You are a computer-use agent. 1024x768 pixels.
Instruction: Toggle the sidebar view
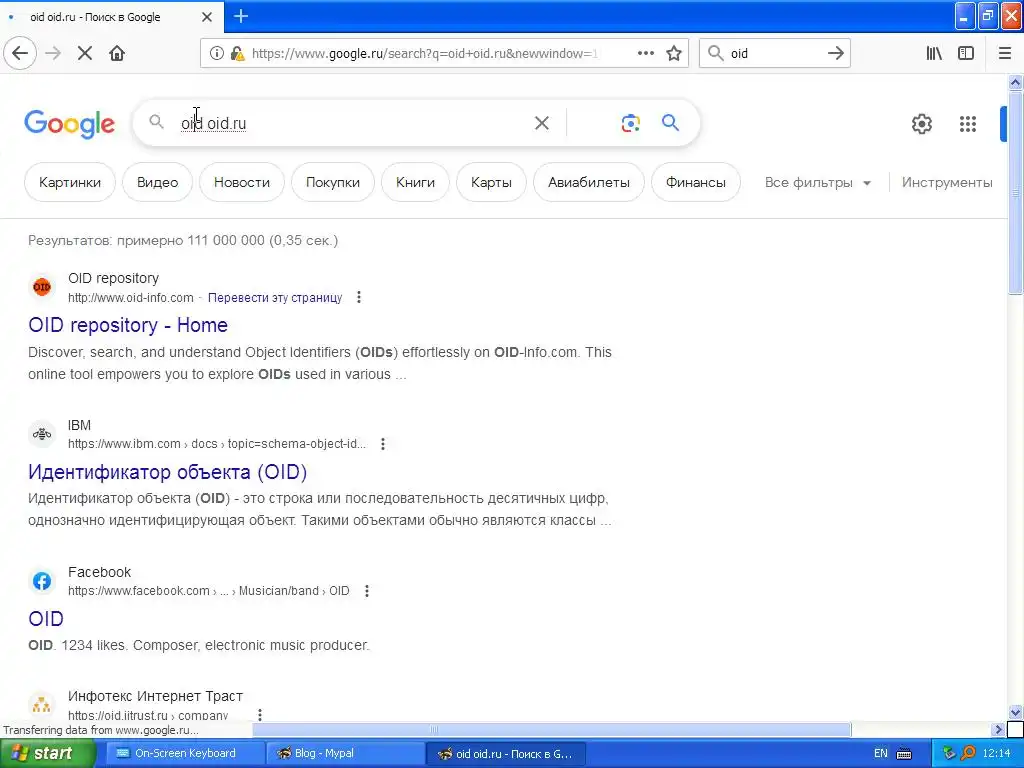pos(966,54)
